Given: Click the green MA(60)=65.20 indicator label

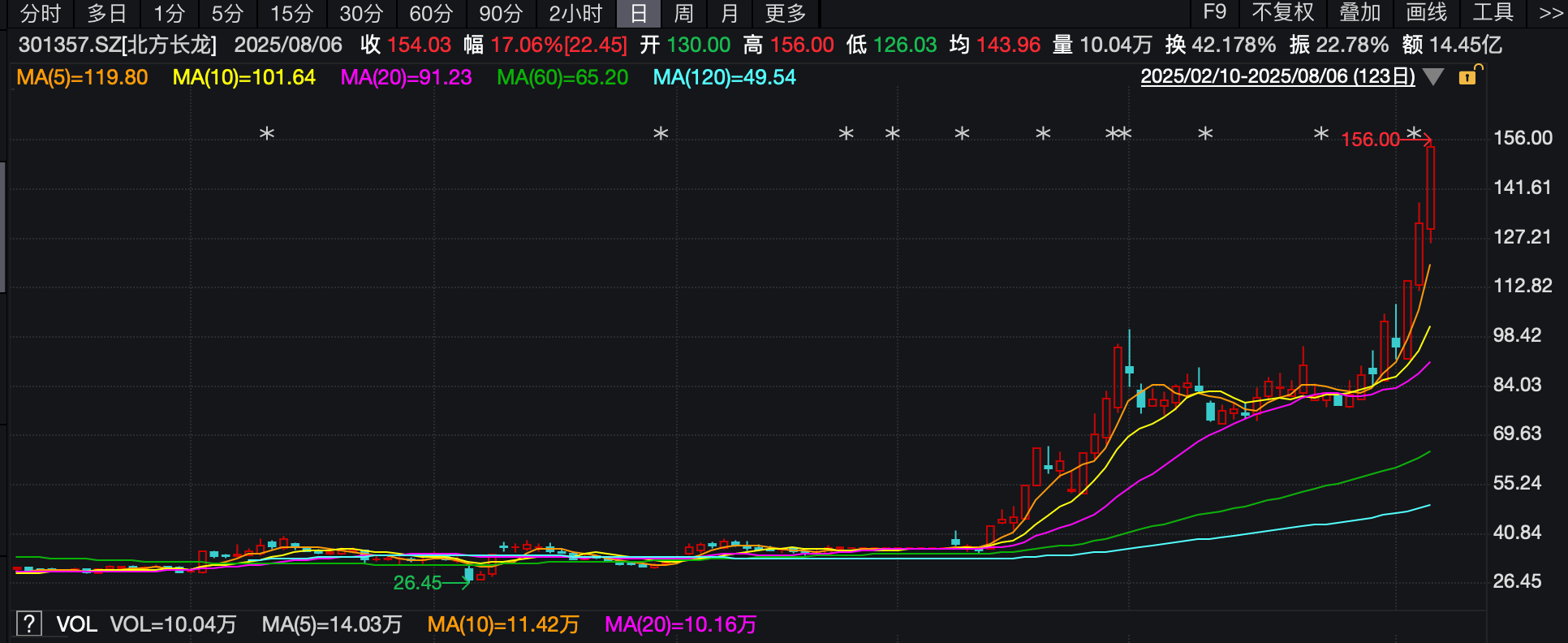Looking at the screenshot, I should 562,77.
